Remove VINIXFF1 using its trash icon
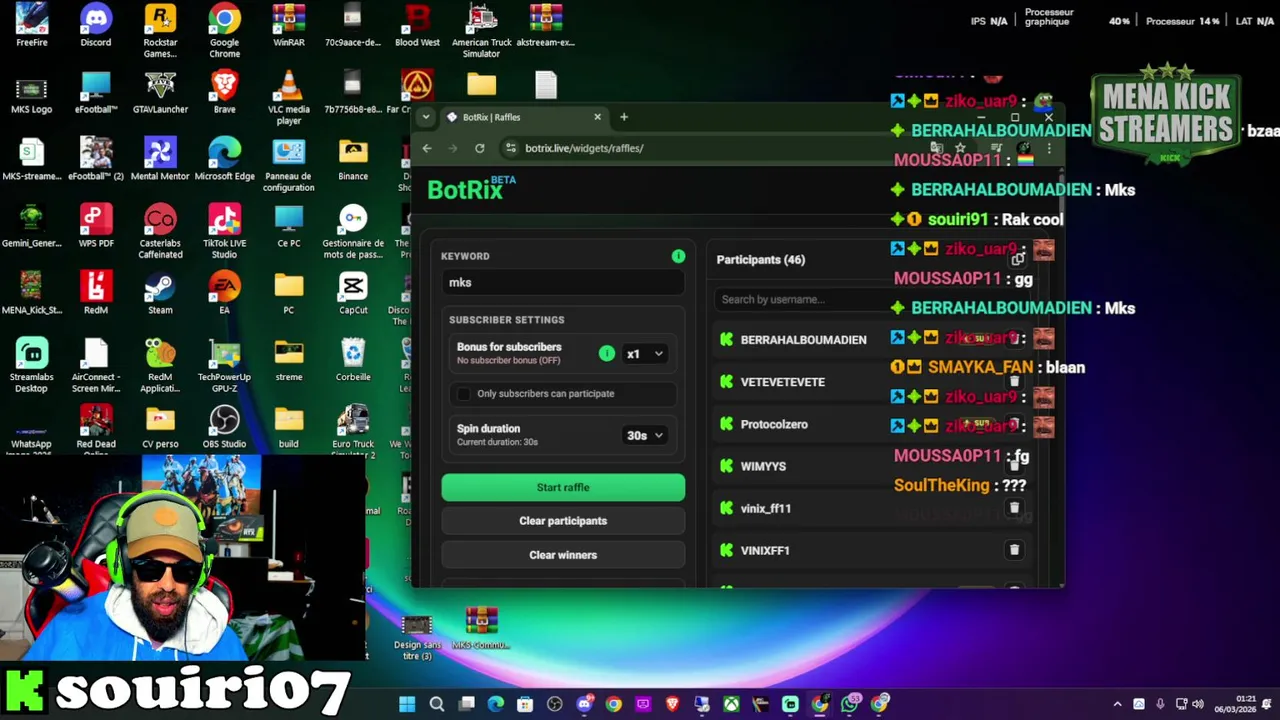1280x720 pixels. pos(1014,550)
